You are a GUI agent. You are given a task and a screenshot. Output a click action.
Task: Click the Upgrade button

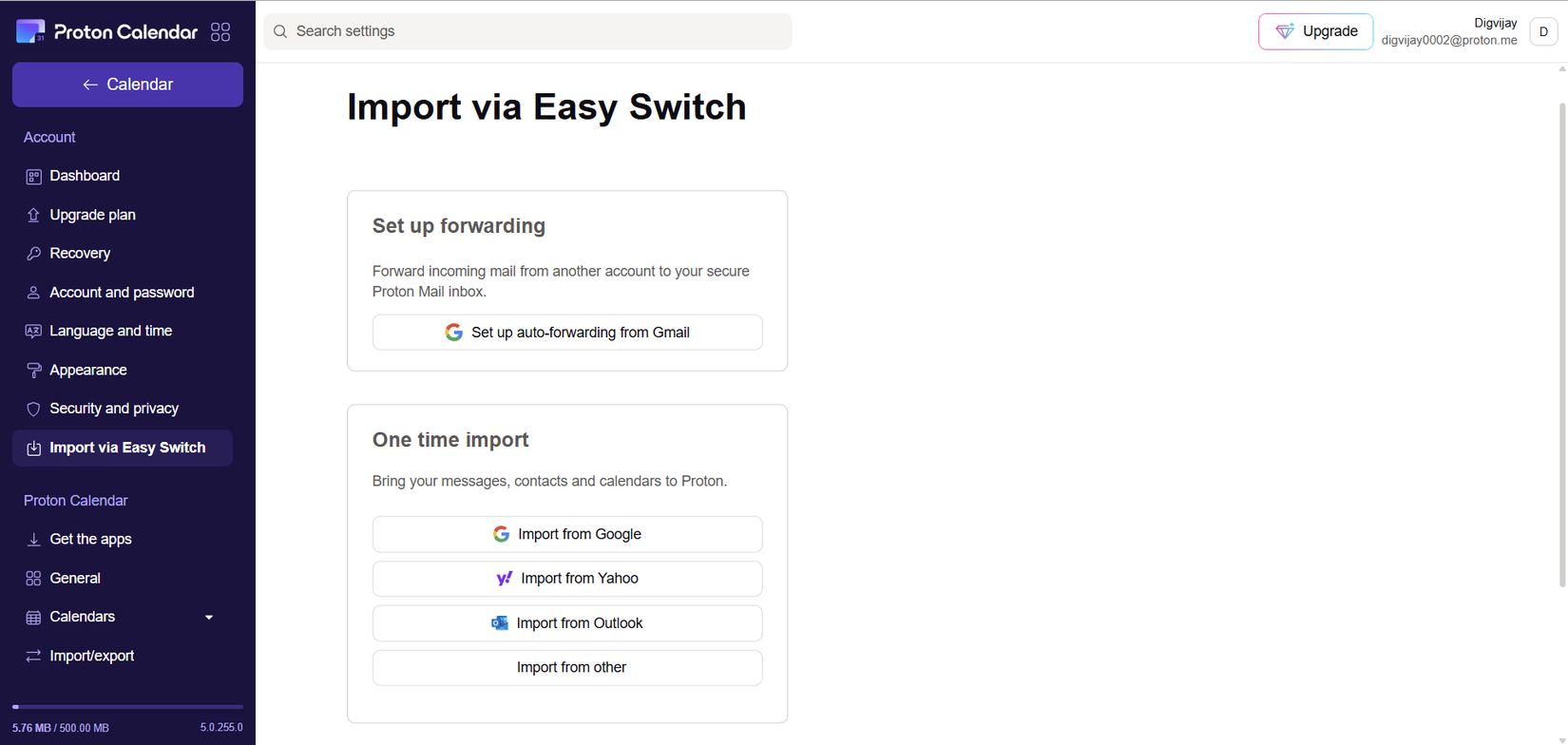tap(1315, 31)
